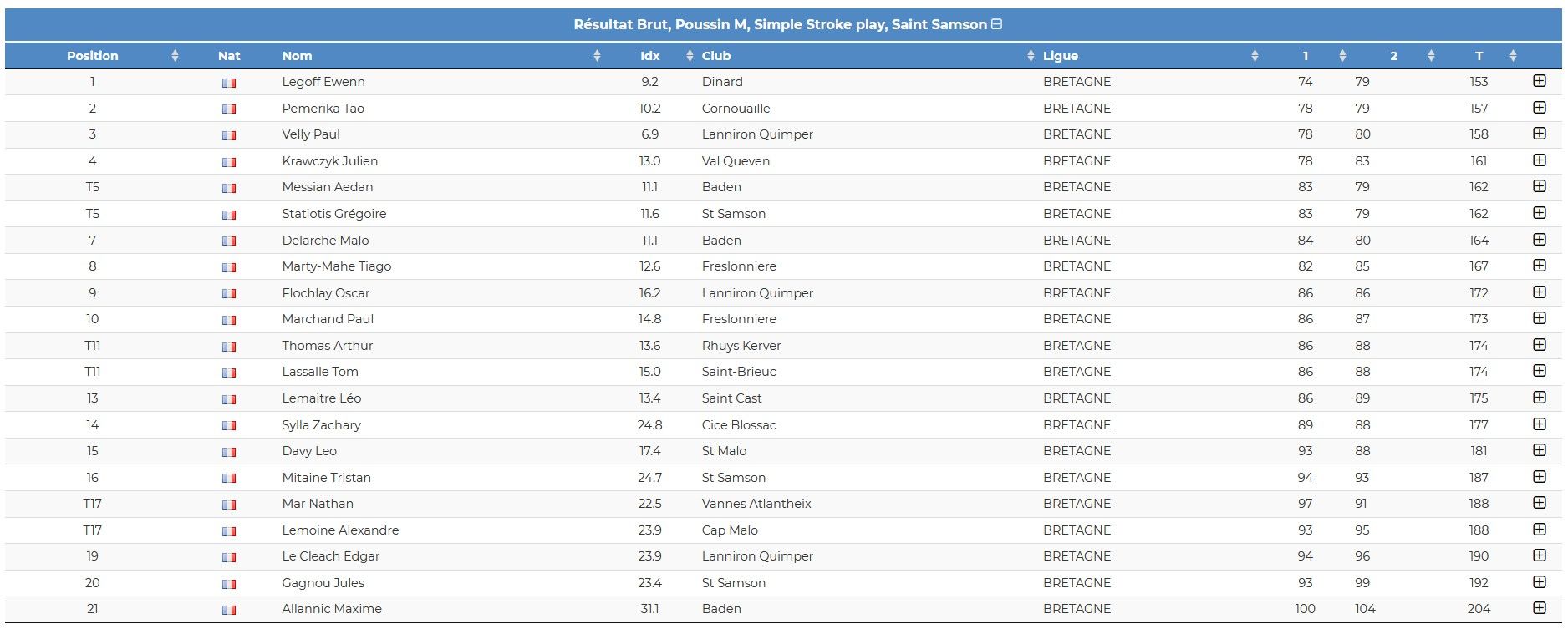Click club cell Vannes Atlantheix
This screenshot has width=1568, height=629.
(756, 504)
